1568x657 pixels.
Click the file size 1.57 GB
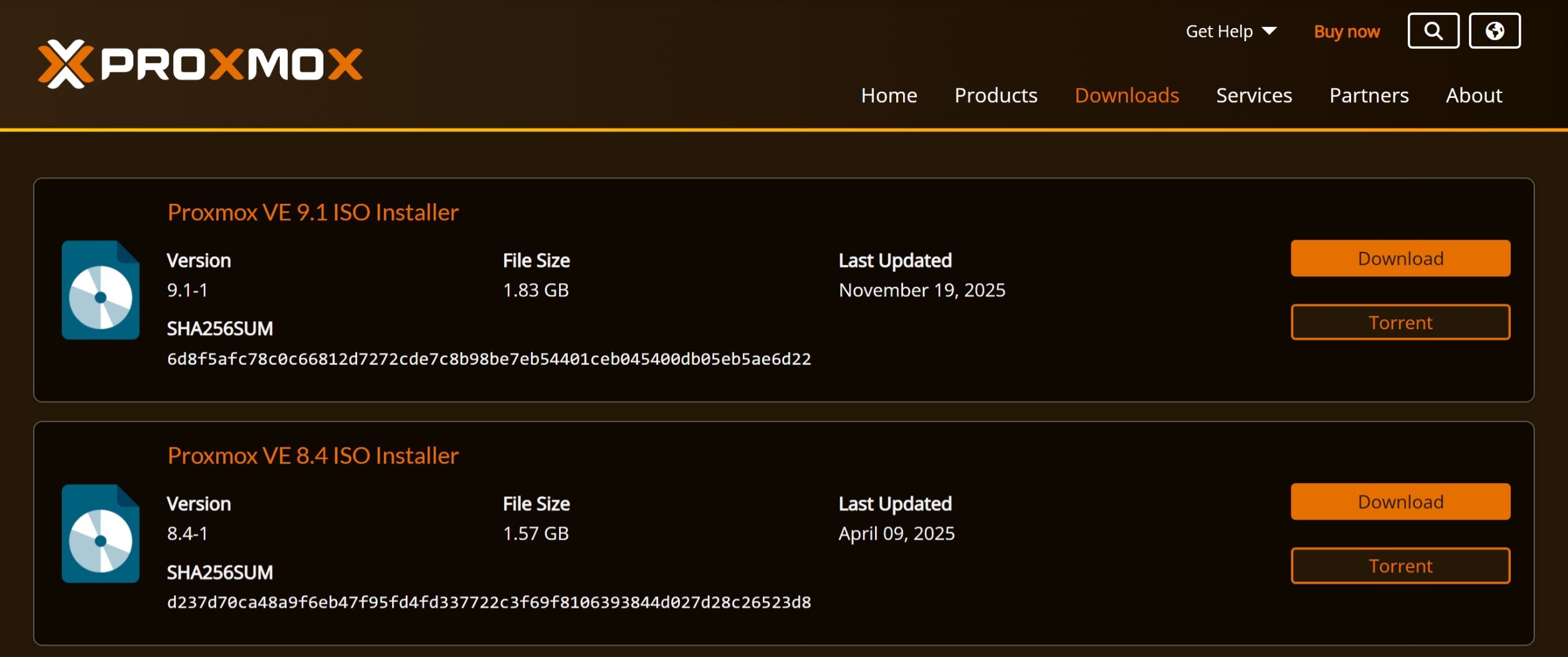pos(536,534)
